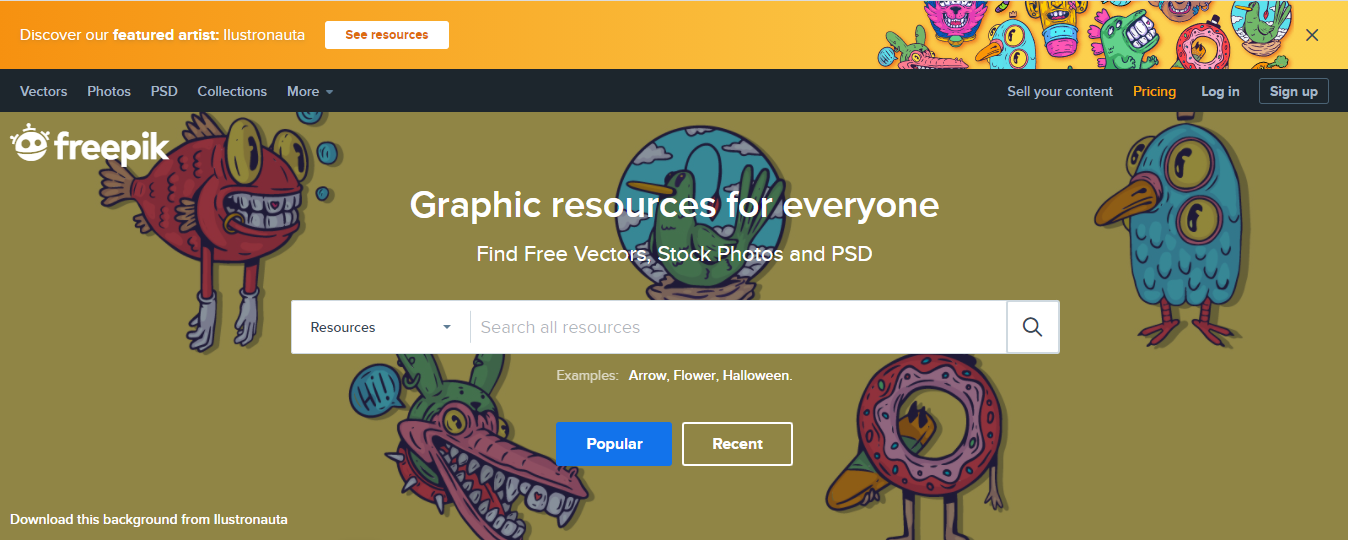This screenshot has height=540, width=1348.
Task: Open the Photos menu item
Action: 109,91
